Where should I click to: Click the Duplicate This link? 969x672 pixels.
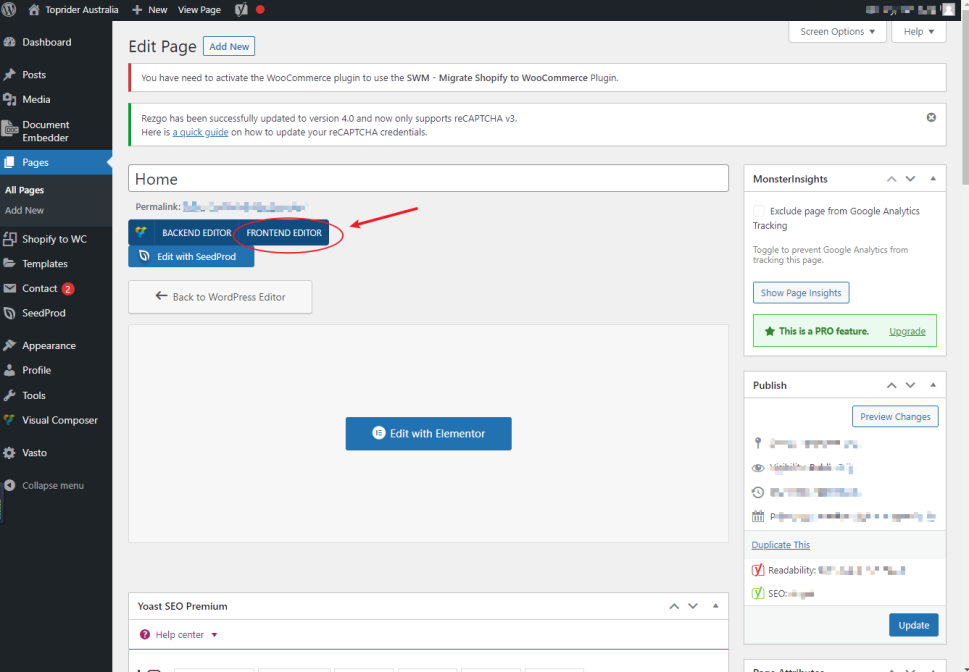781,545
